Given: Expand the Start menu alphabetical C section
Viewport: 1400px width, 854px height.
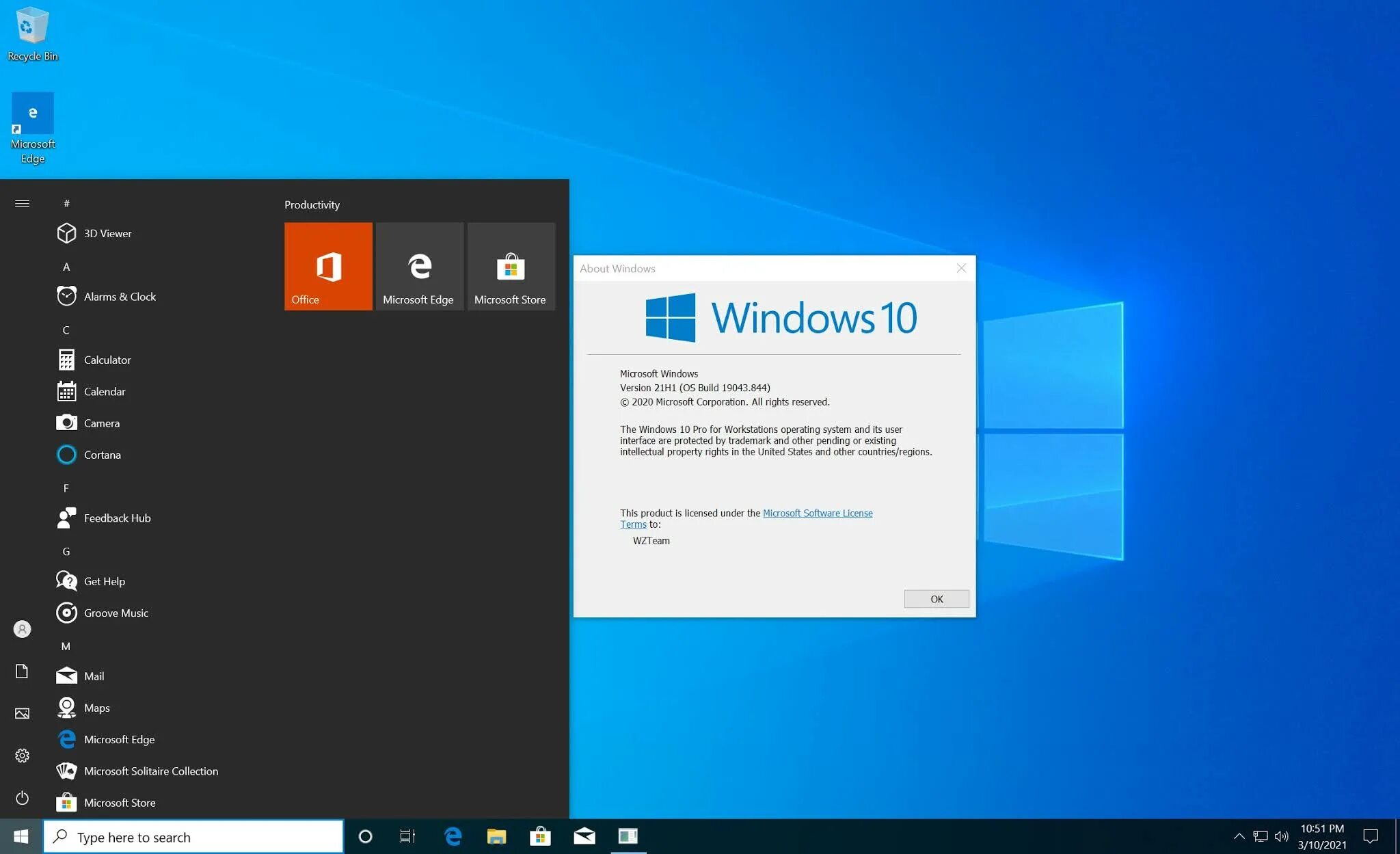Looking at the screenshot, I should coord(66,329).
